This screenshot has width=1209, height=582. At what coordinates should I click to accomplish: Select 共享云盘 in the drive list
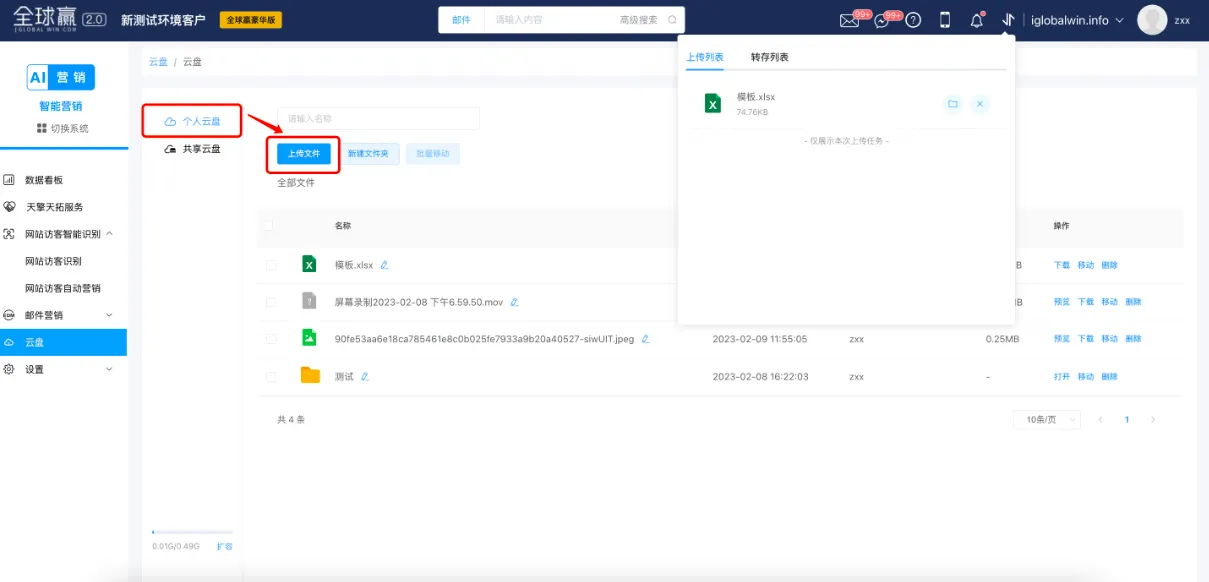[x=200, y=149]
